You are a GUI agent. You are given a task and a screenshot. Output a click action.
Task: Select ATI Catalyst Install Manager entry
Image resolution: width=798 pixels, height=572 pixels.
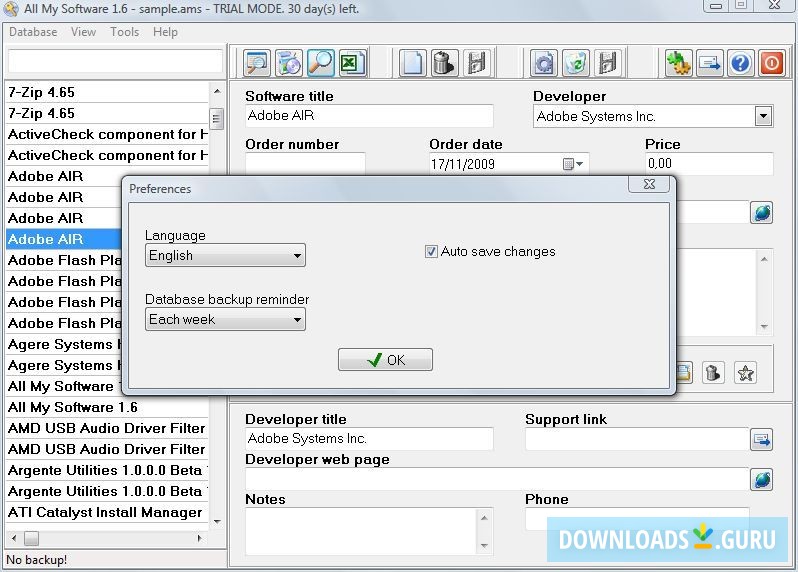(107, 512)
